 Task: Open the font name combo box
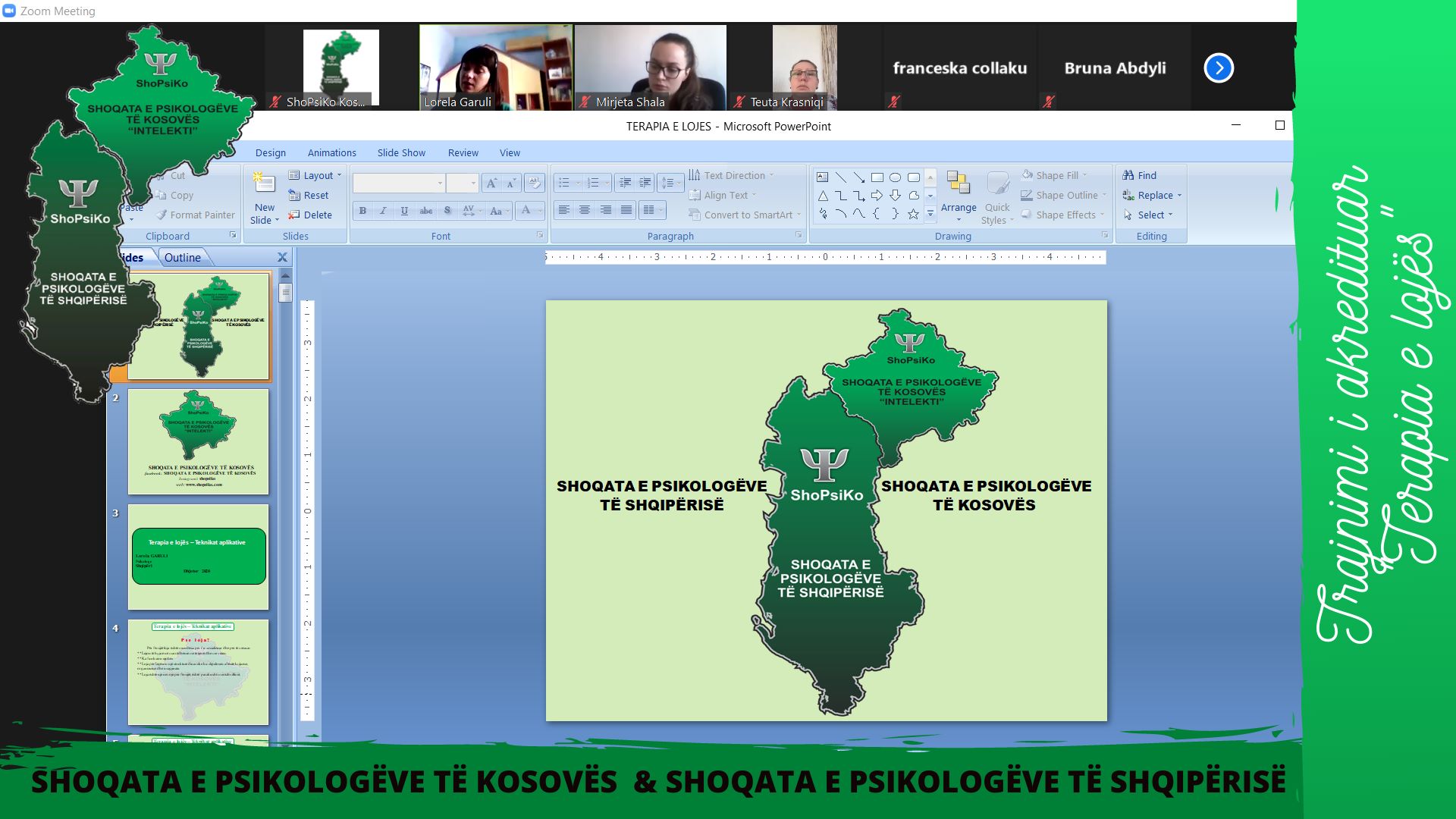(399, 183)
